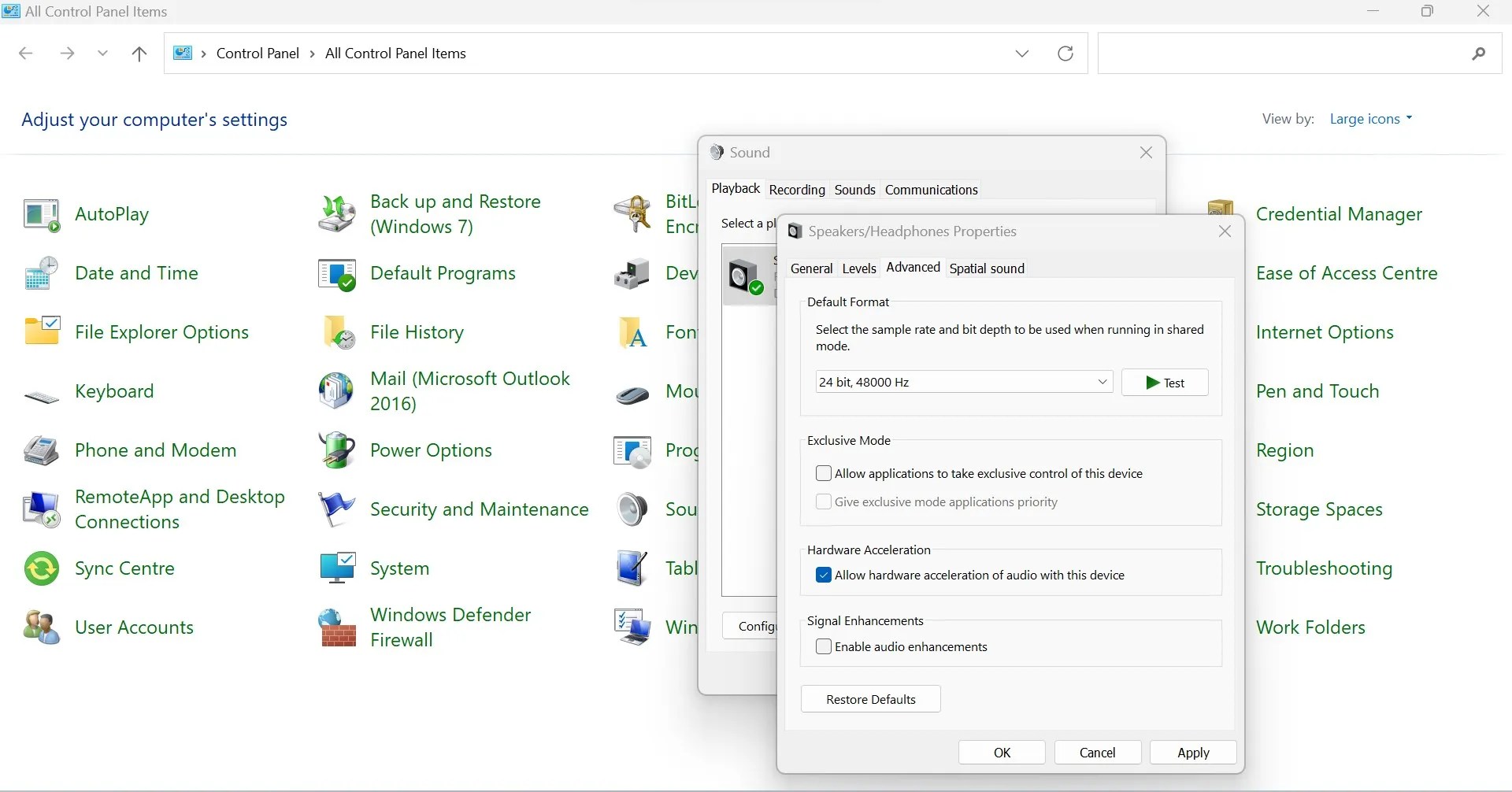Expand chevron after Control Panel breadcrumb
This screenshot has height=792, width=1512.
313,54
